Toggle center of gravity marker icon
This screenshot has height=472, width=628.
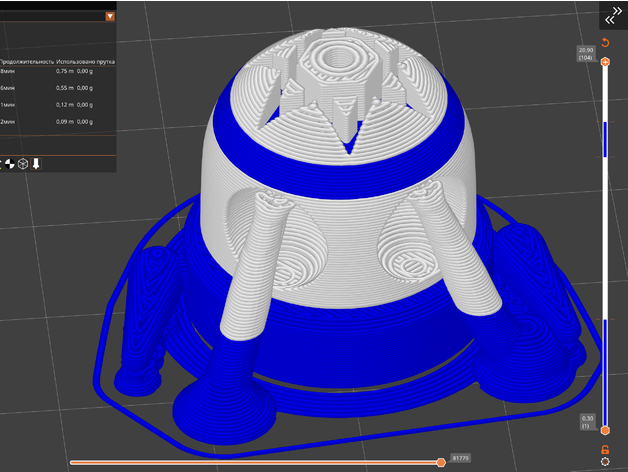coord(9,163)
